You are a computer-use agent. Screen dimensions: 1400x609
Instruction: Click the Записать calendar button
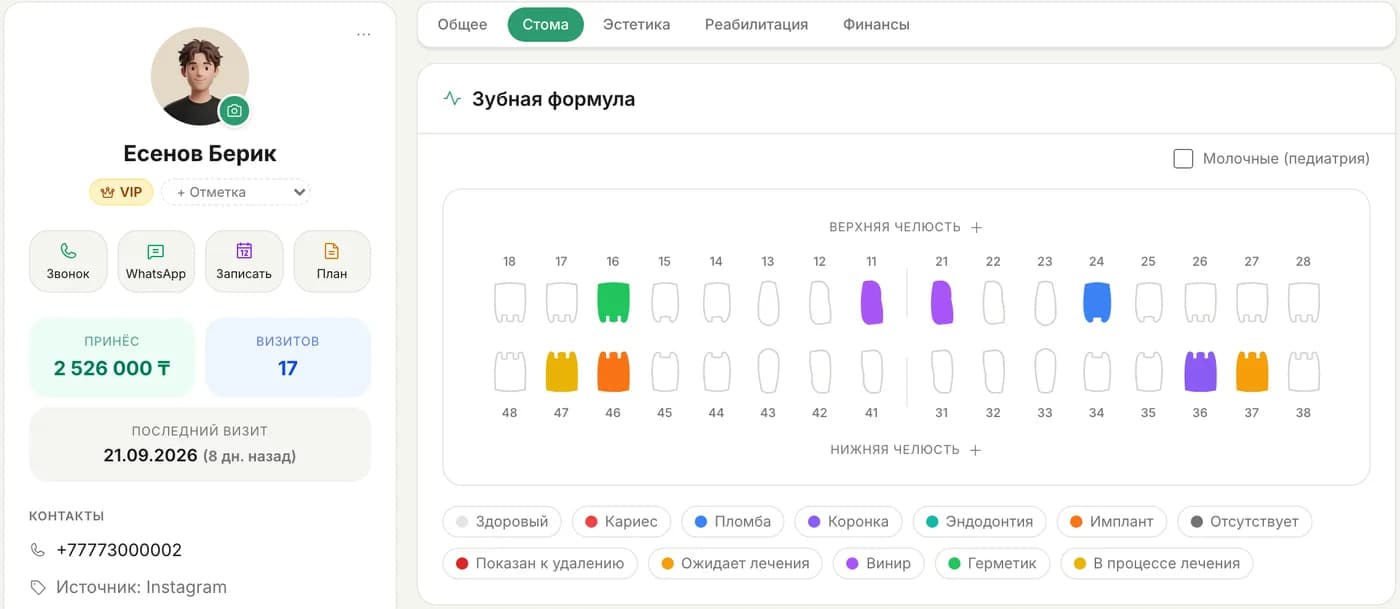pyautogui.click(x=244, y=262)
